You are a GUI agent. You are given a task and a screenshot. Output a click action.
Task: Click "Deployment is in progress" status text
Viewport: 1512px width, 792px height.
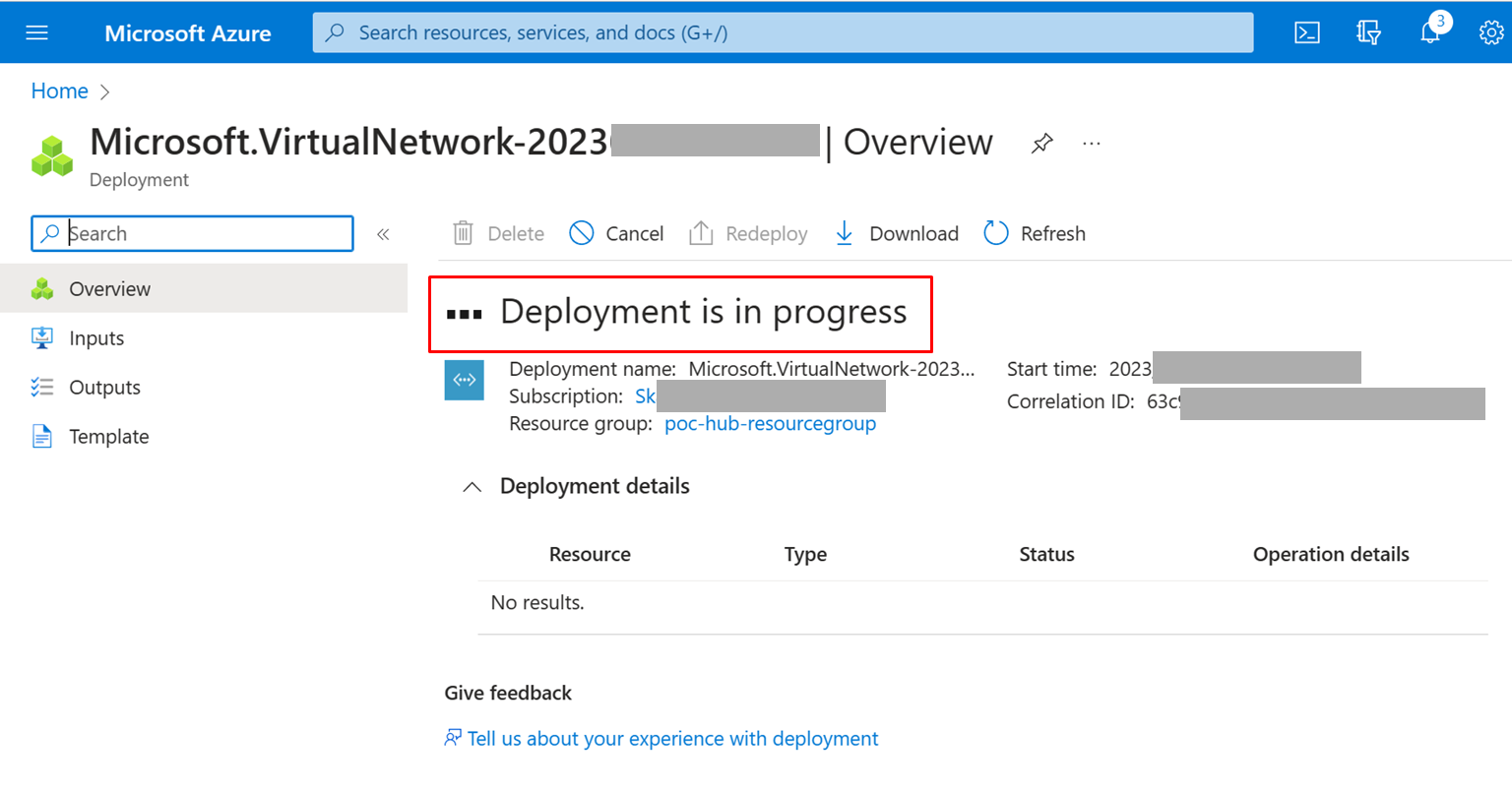point(704,311)
